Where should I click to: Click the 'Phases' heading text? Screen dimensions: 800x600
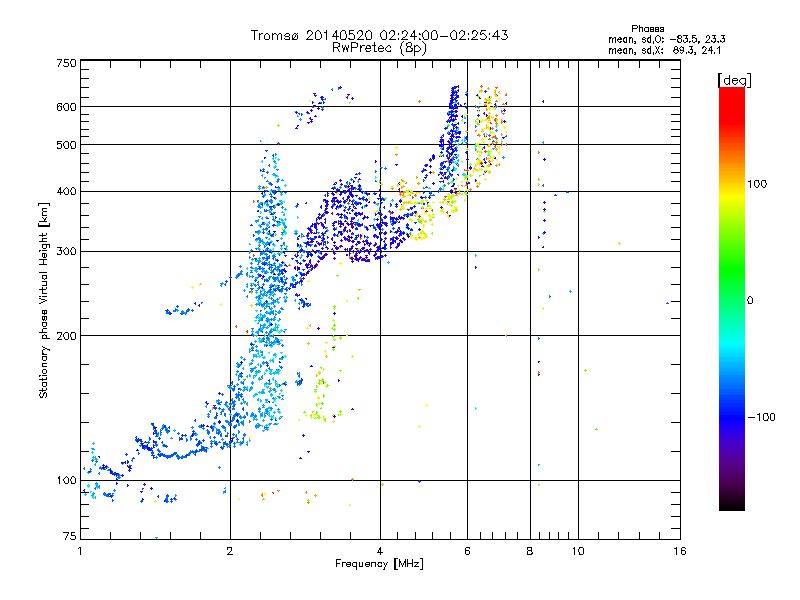647,29
